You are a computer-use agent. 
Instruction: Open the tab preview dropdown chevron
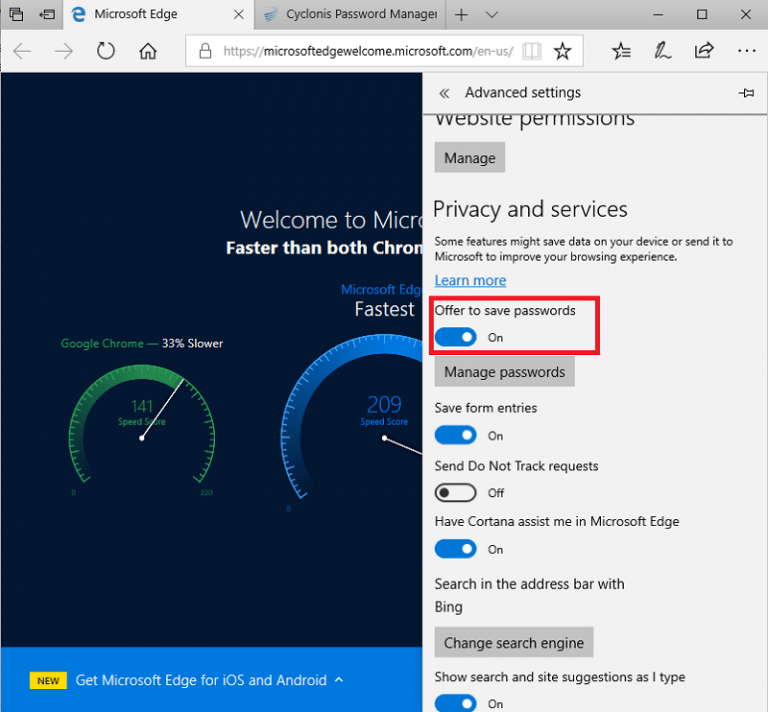tap(491, 15)
